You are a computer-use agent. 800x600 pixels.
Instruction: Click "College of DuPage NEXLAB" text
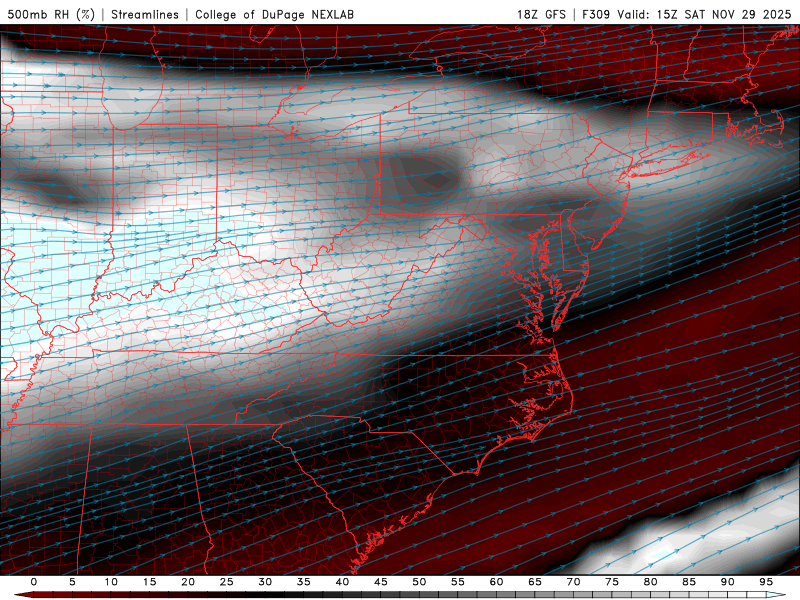pos(274,14)
